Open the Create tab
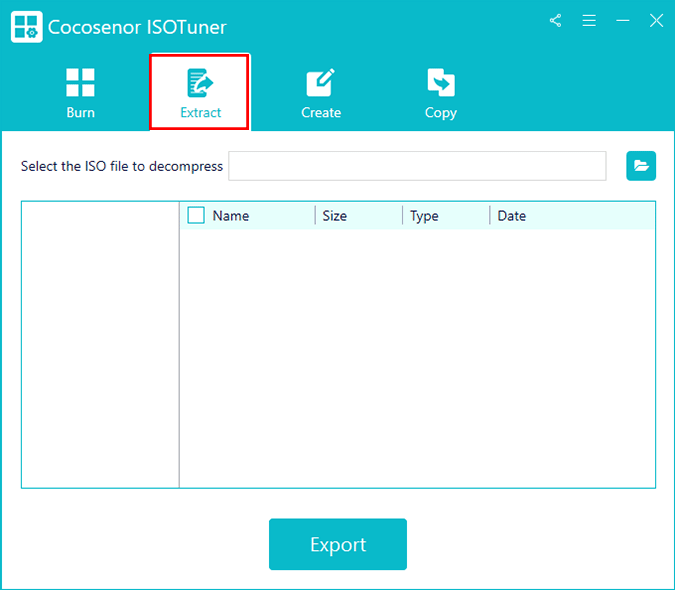 (321, 93)
